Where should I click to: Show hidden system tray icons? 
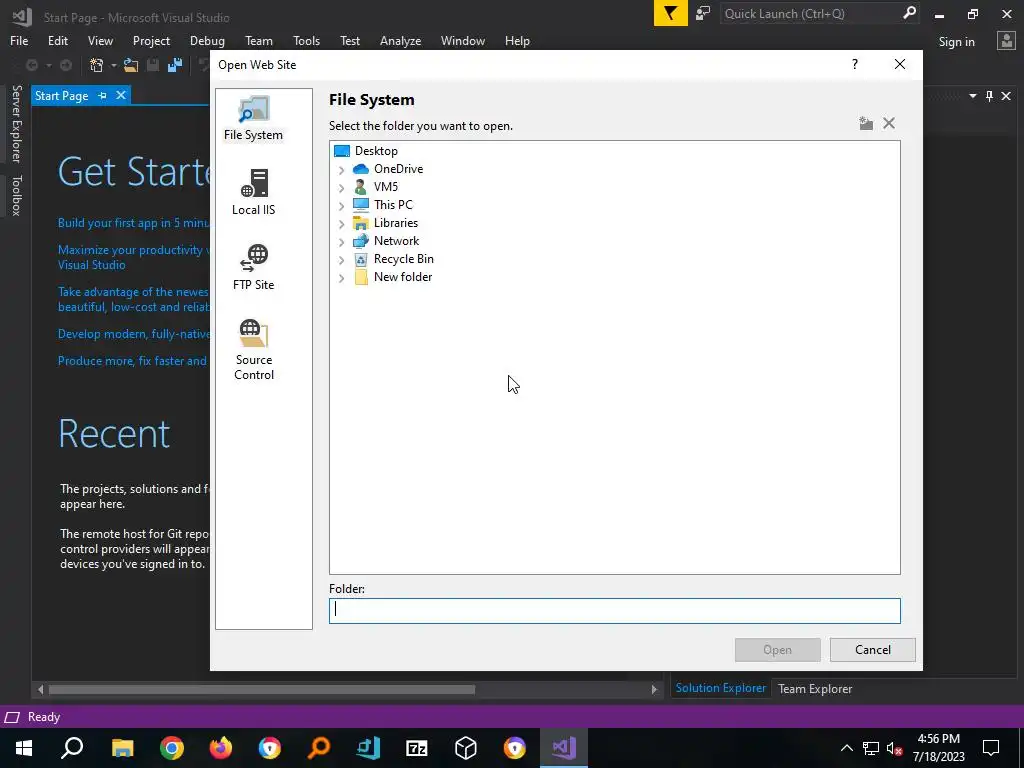pyautogui.click(x=846, y=748)
